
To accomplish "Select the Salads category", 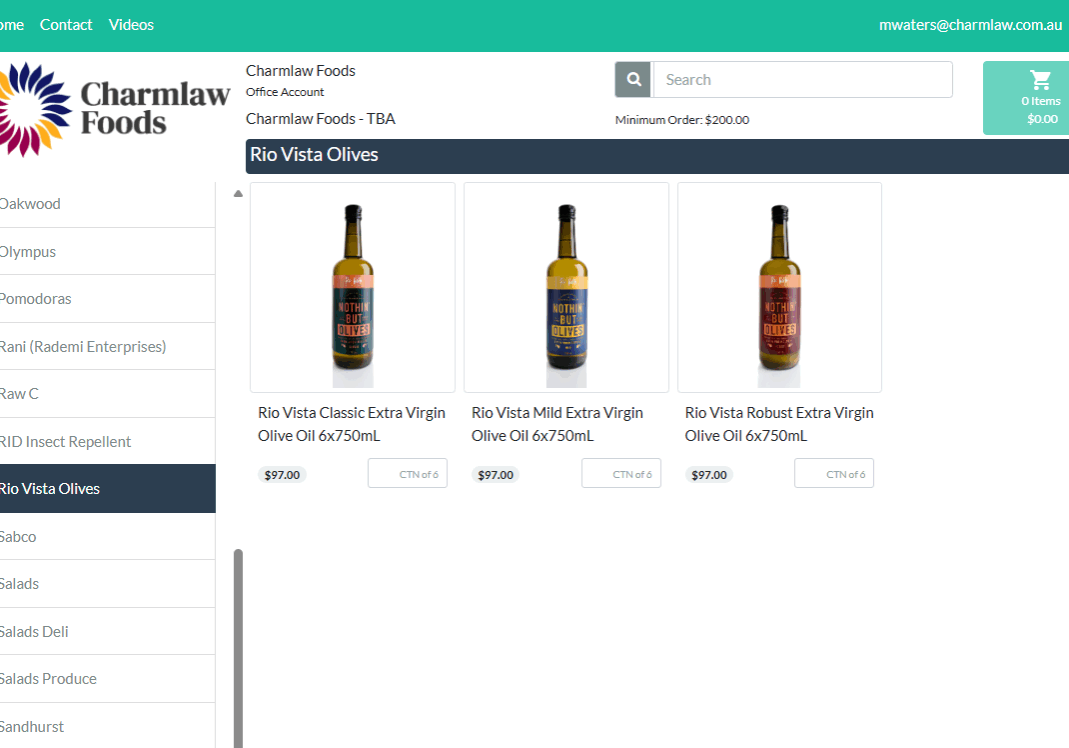I will [107, 584].
